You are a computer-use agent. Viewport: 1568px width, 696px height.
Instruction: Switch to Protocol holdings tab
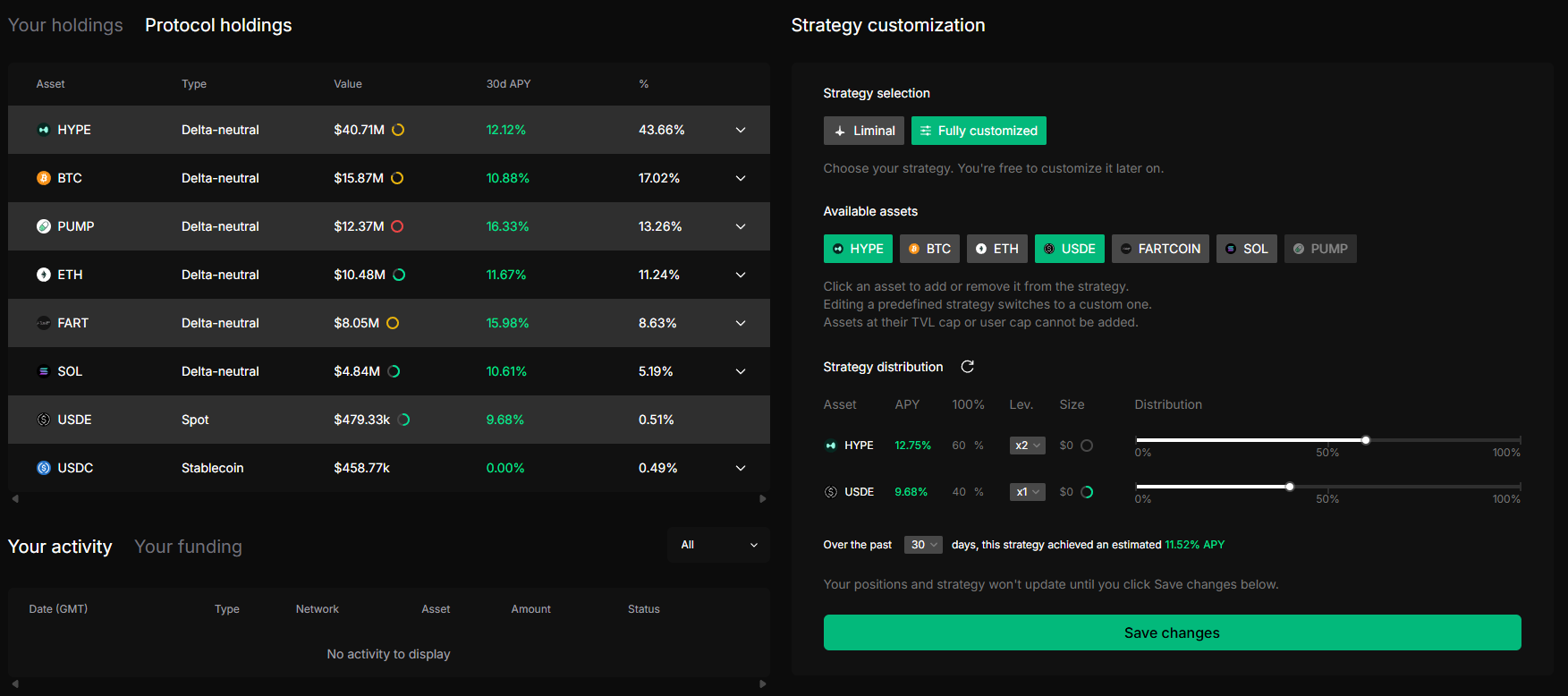218,25
